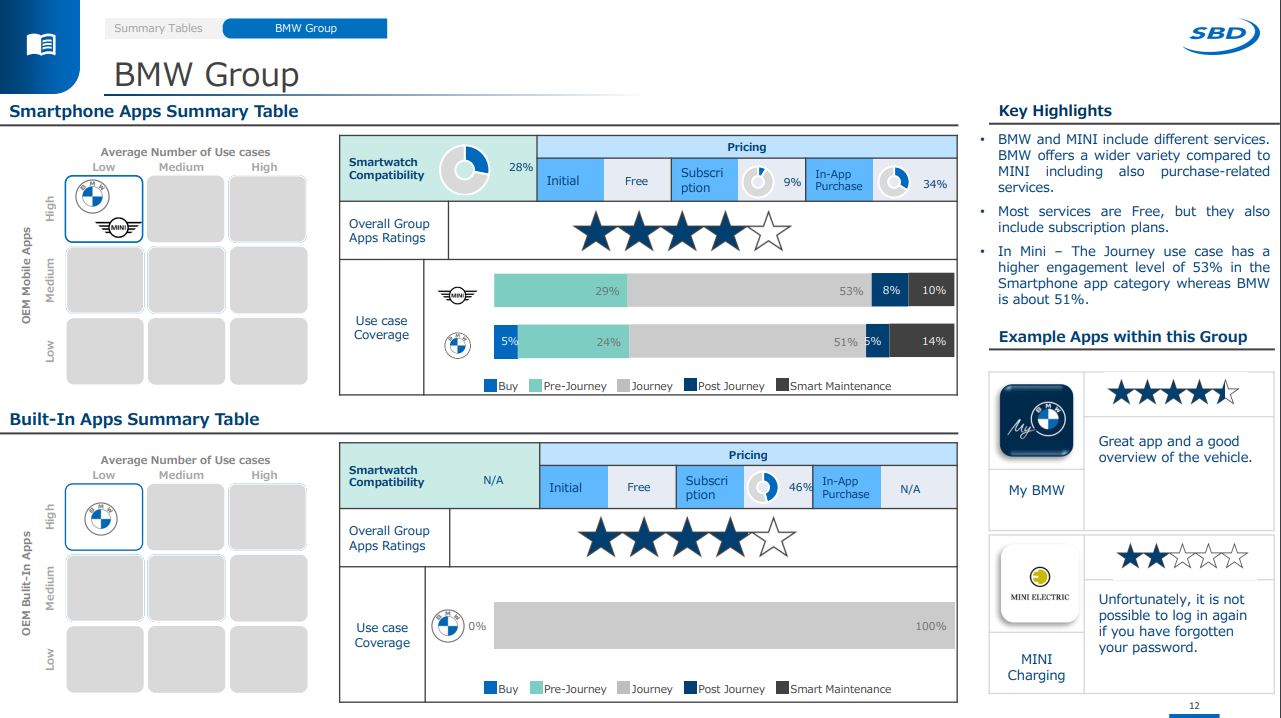
Task: Click built-in Smartwatch Compatibility N/A value
Action: pos(493,480)
